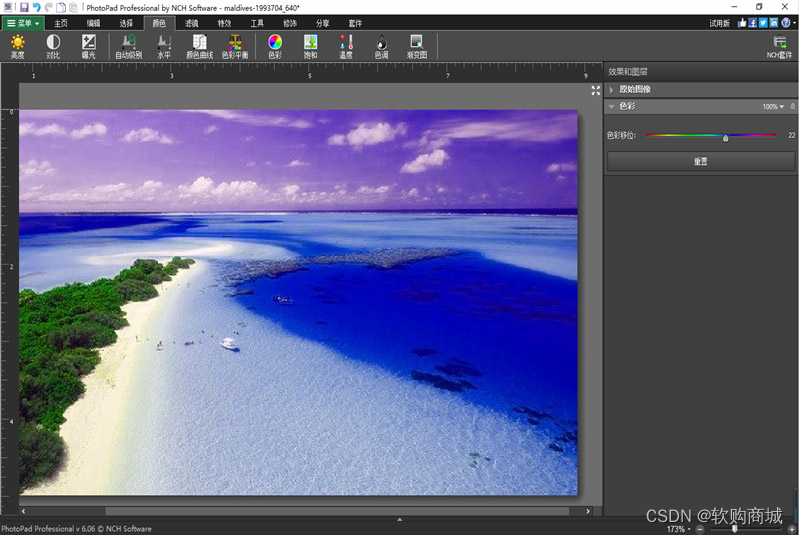Select the 颜色 tab
The width and height of the screenshot is (799, 535).
coord(159,23)
